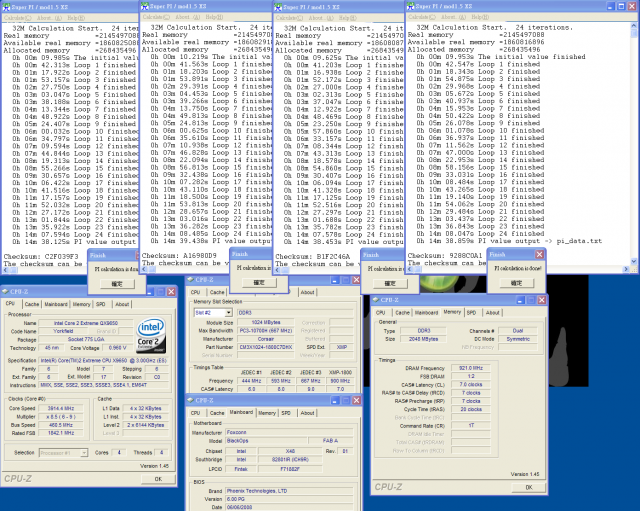Select CPU tab in CPU-Z DRAM Timings window

pyautogui.click(x=380, y=313)
